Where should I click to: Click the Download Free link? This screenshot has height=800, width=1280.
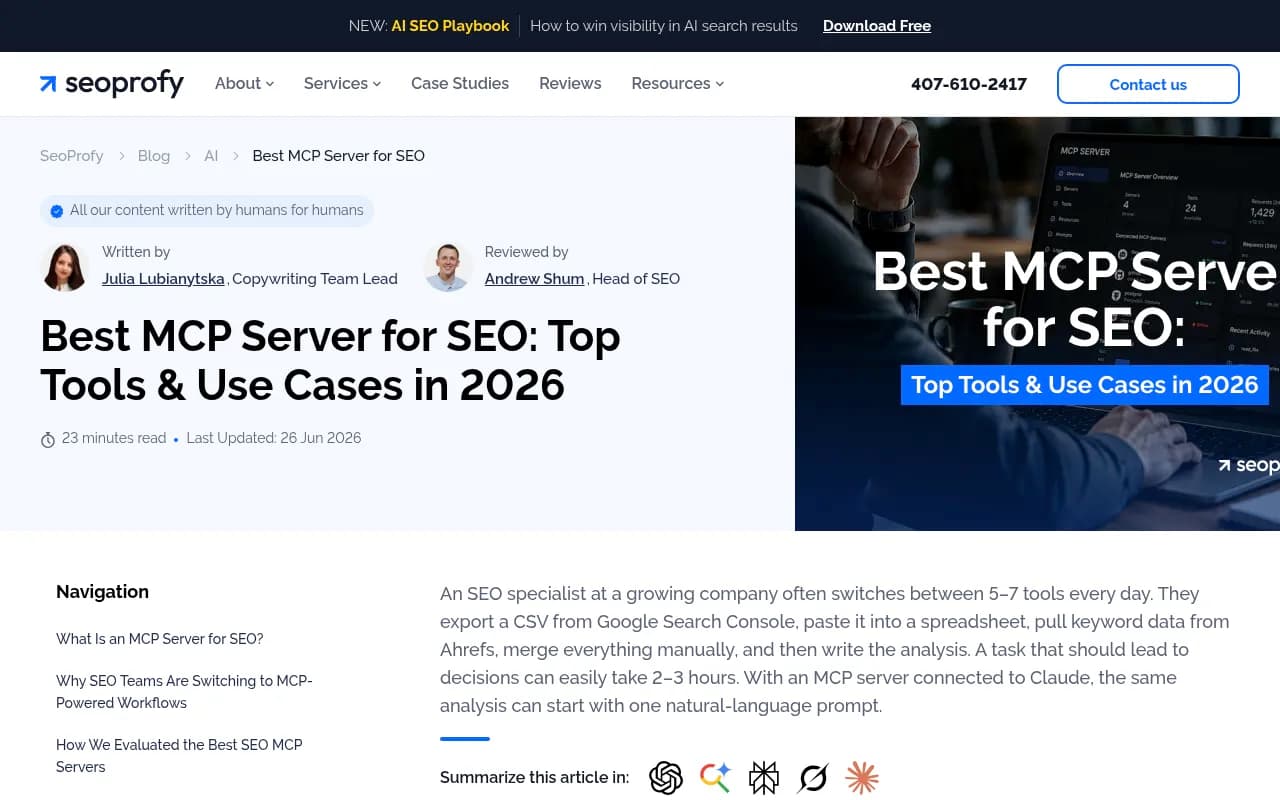coord(877,26)
